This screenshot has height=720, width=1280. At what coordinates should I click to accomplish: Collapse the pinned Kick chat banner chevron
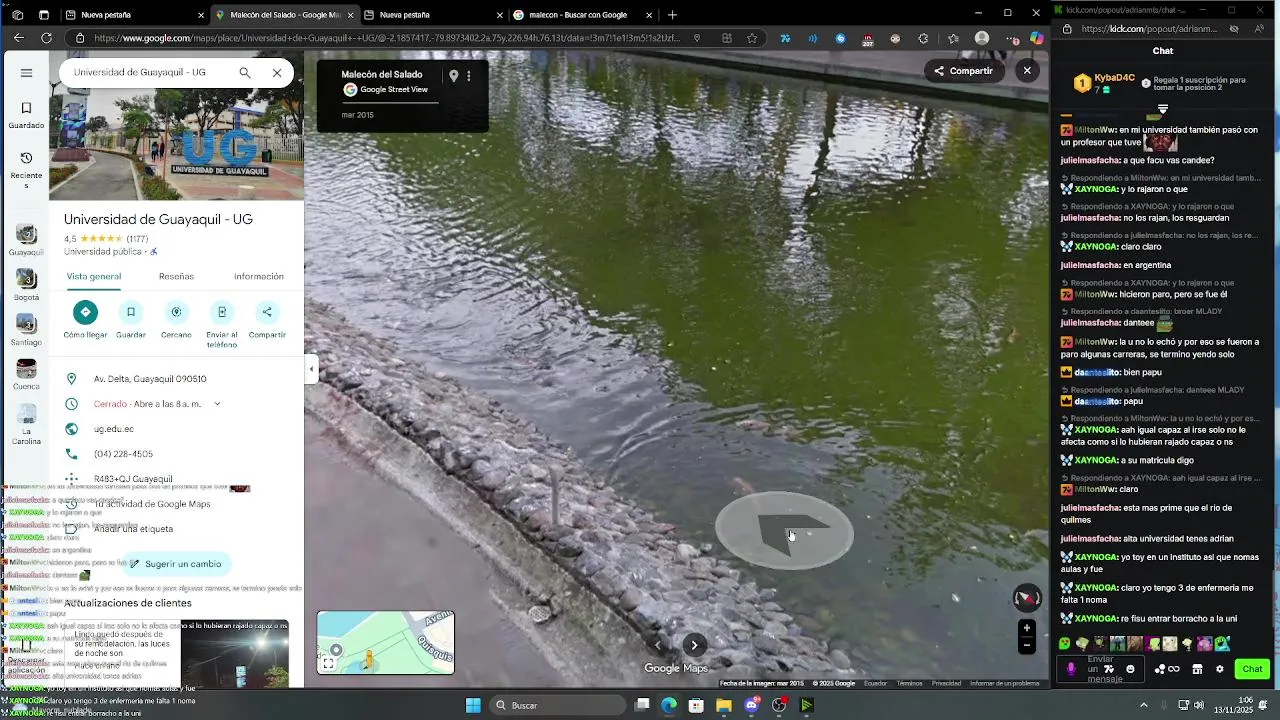(x=1163, y=109)
